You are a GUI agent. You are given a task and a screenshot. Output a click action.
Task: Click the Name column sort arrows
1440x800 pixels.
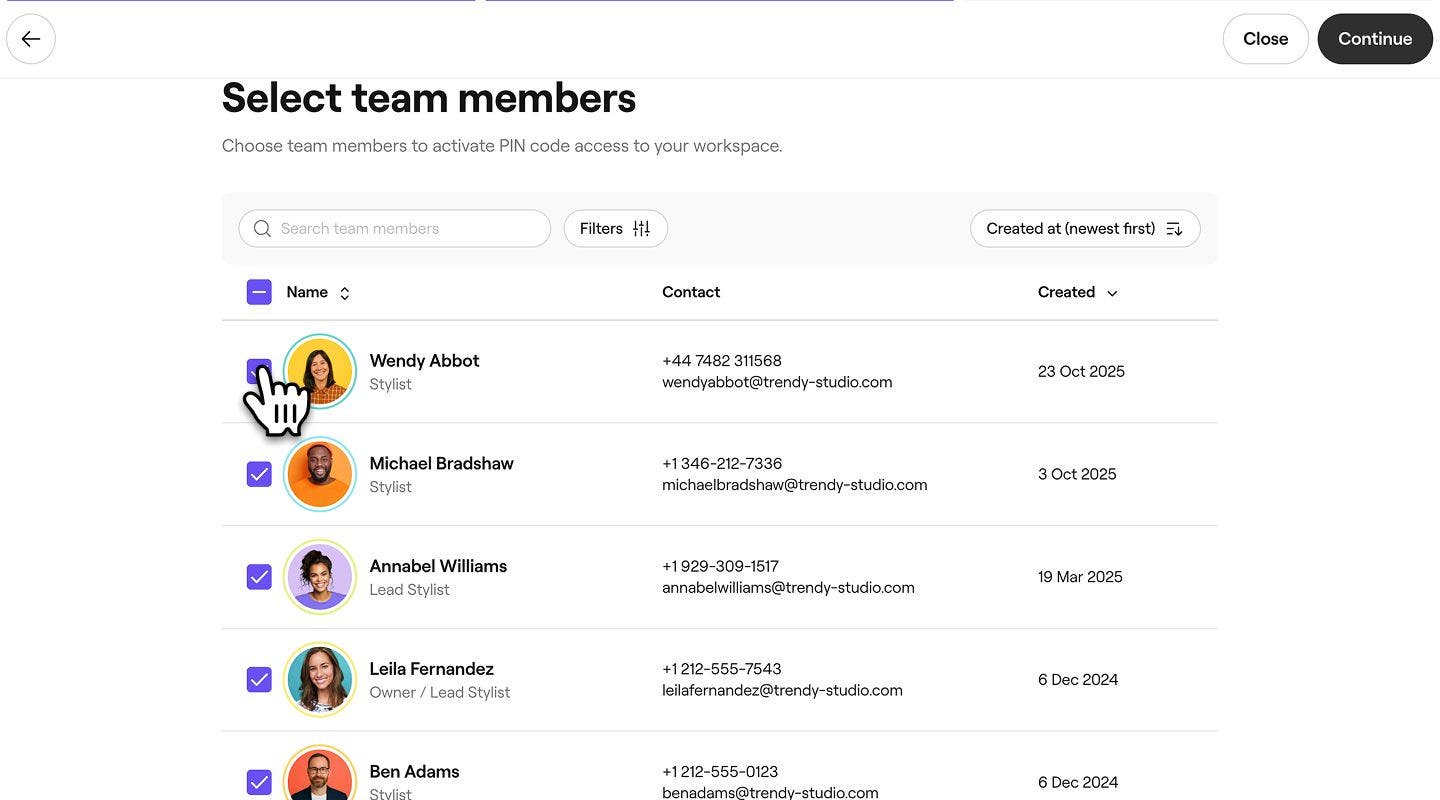tap(345, 293)
